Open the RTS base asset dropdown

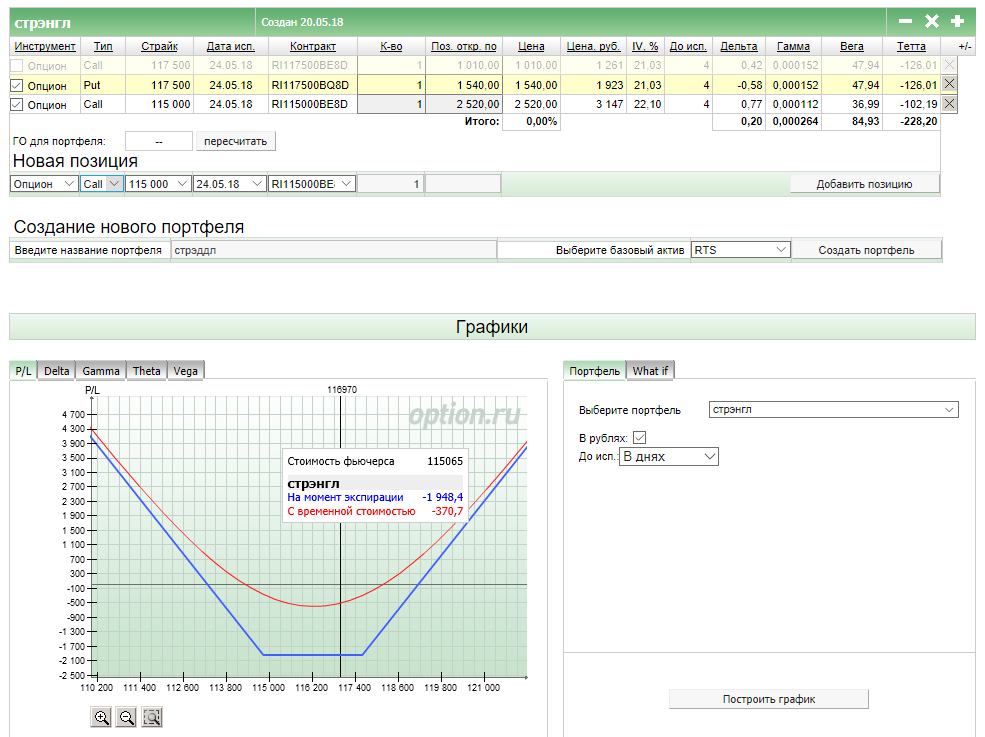click(x=740, y=250)
